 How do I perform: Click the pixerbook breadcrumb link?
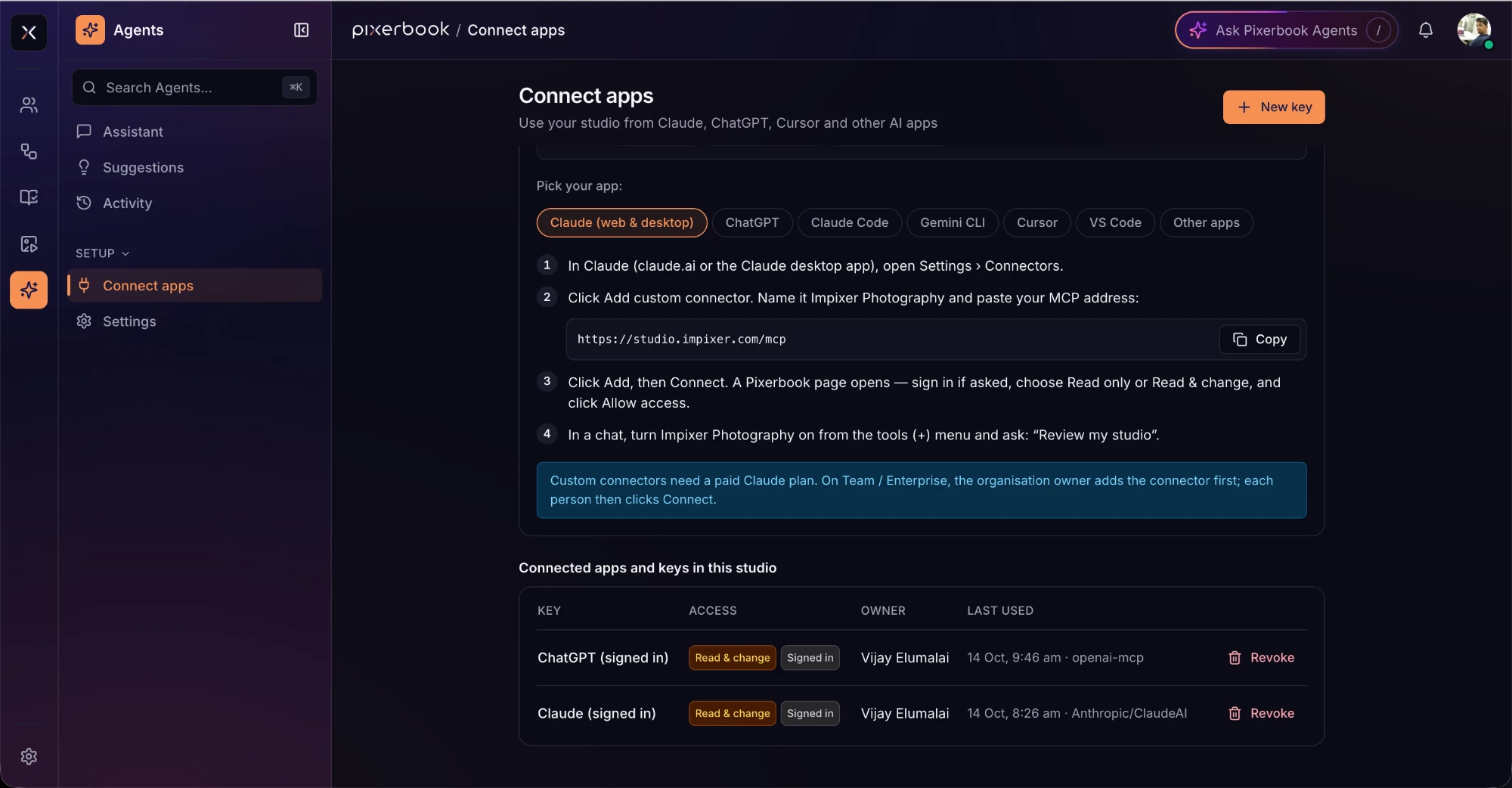401,30
